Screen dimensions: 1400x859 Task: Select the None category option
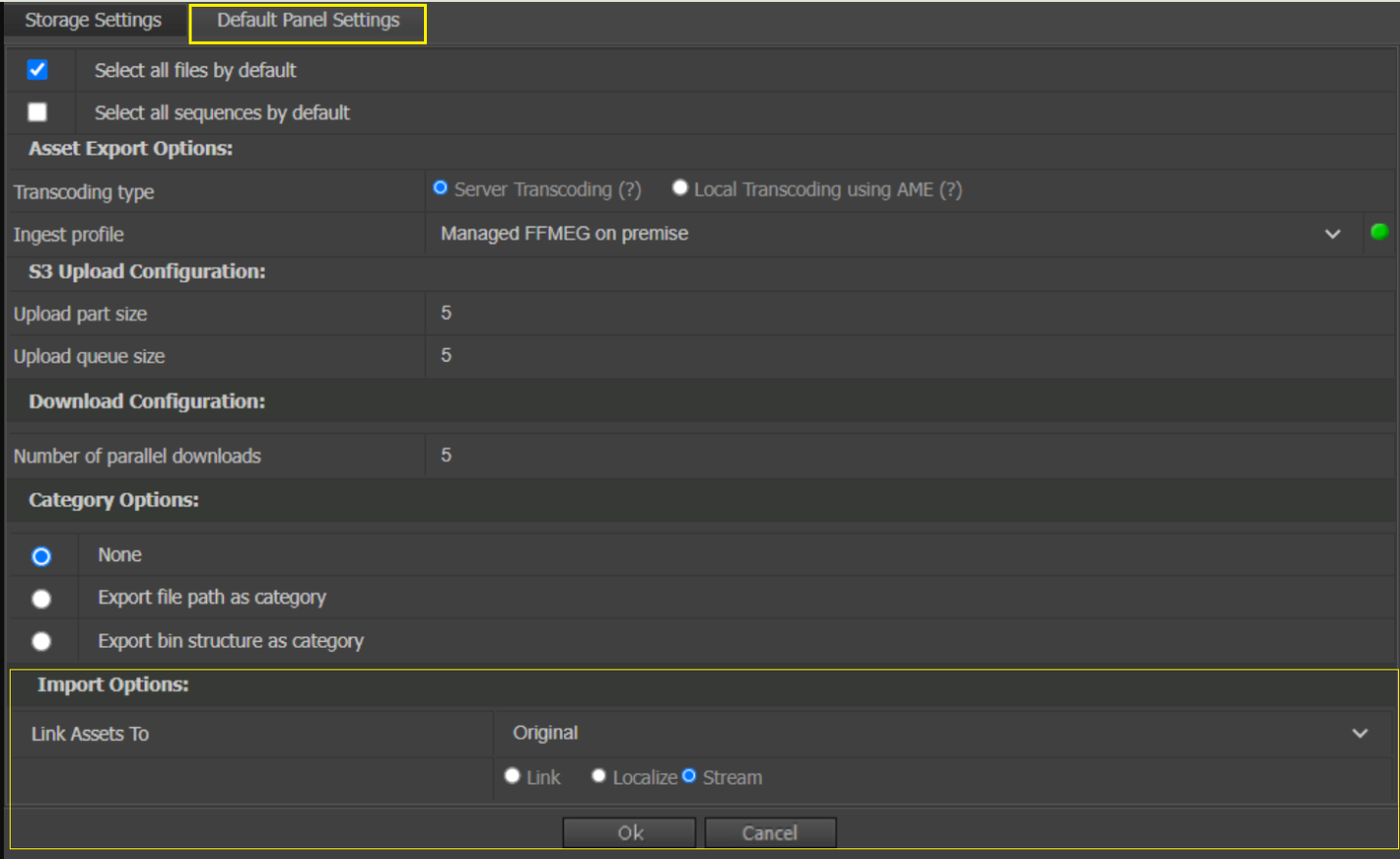[x=41, y=556]
